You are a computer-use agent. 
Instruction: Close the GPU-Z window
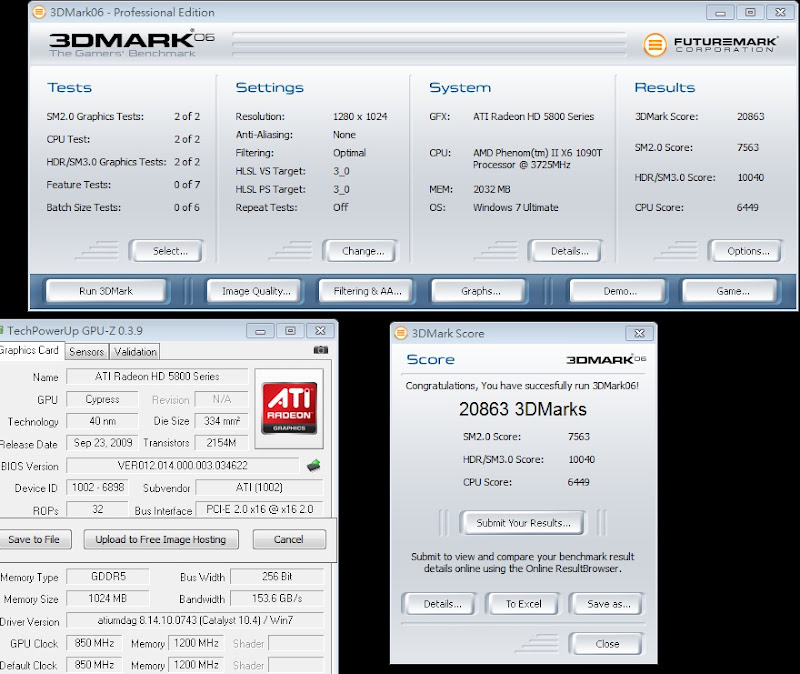(320, 331)
